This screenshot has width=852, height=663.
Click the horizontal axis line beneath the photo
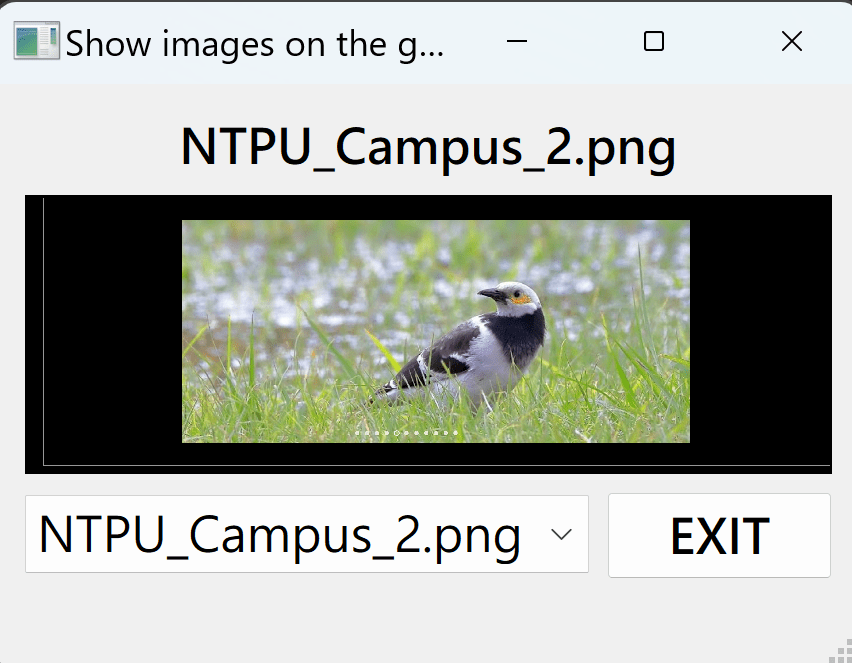[437, 465]
